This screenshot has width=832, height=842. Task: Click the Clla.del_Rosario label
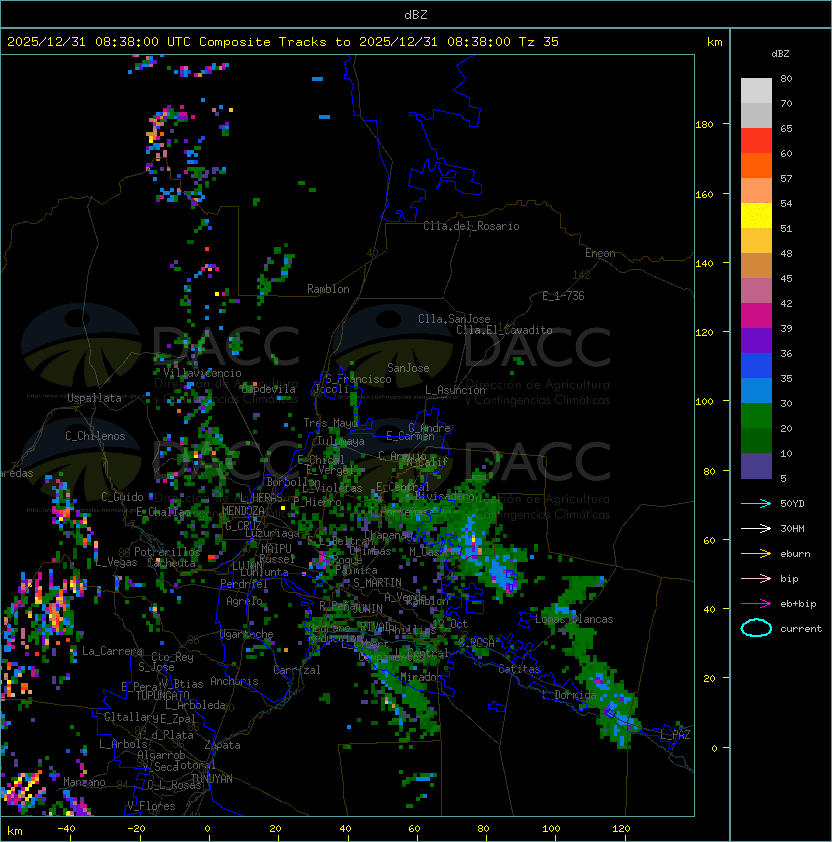click(x=471, y=226)
